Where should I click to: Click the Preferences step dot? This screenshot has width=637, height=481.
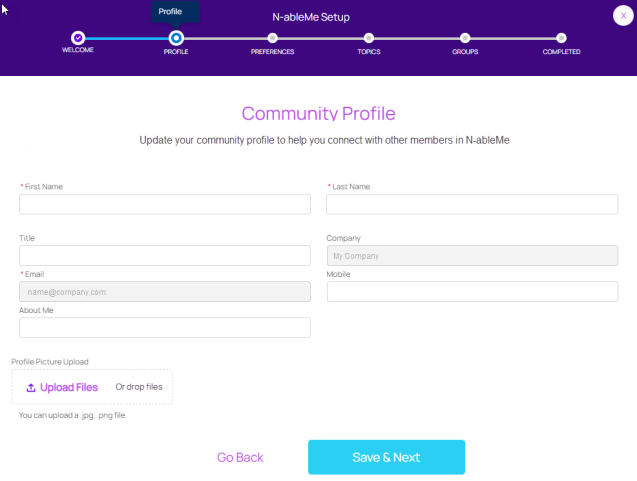click(272, 38)
